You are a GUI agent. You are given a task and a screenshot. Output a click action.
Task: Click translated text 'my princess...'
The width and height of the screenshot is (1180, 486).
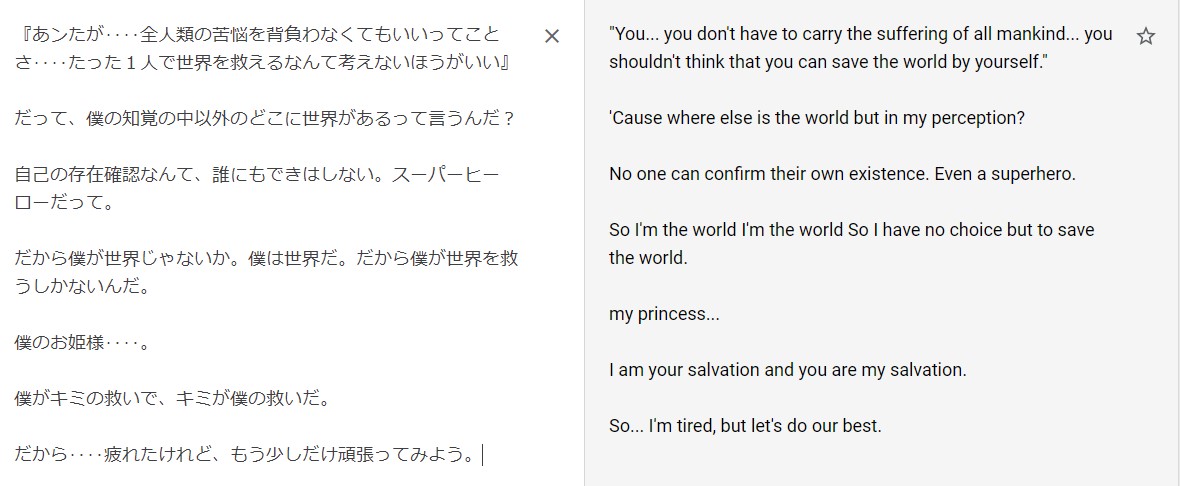[x=665, y=314]
